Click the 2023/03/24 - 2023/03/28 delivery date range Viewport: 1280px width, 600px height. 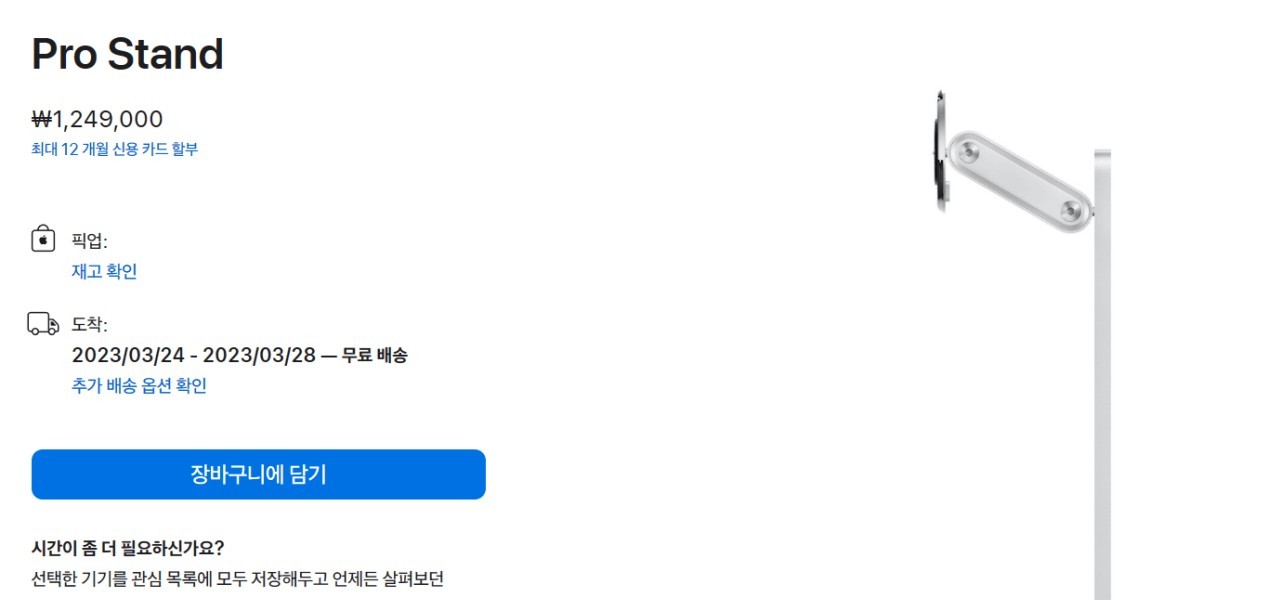click(x=194, y=355)
